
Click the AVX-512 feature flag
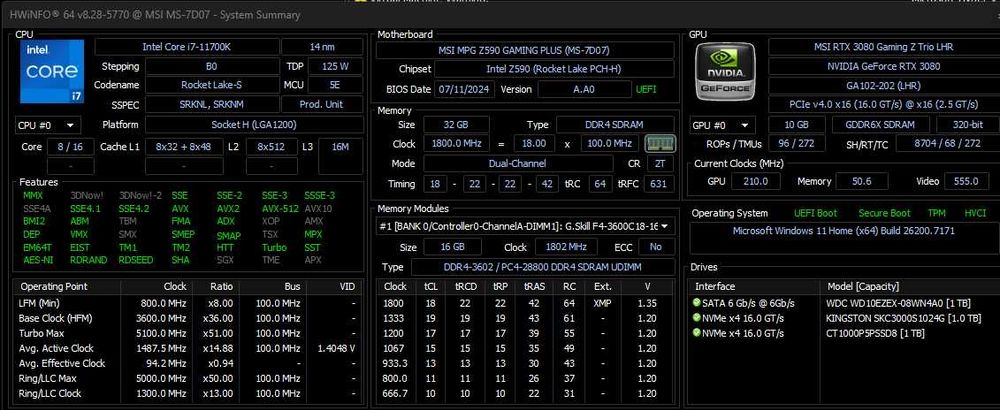280,209
